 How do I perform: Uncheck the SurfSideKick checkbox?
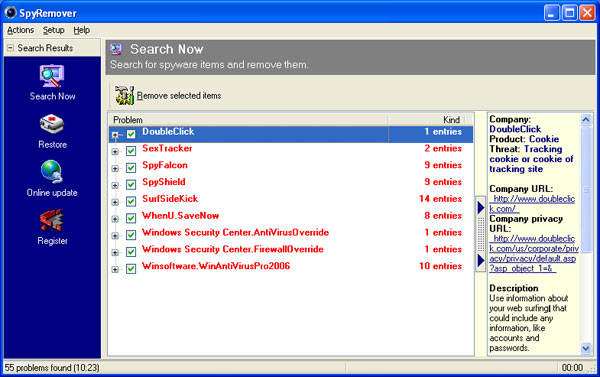pos(131,201)
